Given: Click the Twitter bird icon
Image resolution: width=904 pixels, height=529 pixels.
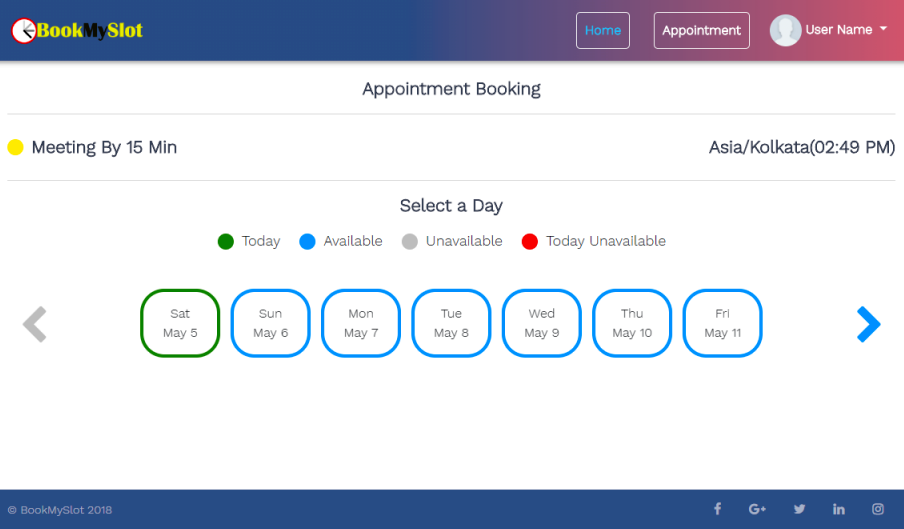Looking at the screenshot, I should click(799, 509).
